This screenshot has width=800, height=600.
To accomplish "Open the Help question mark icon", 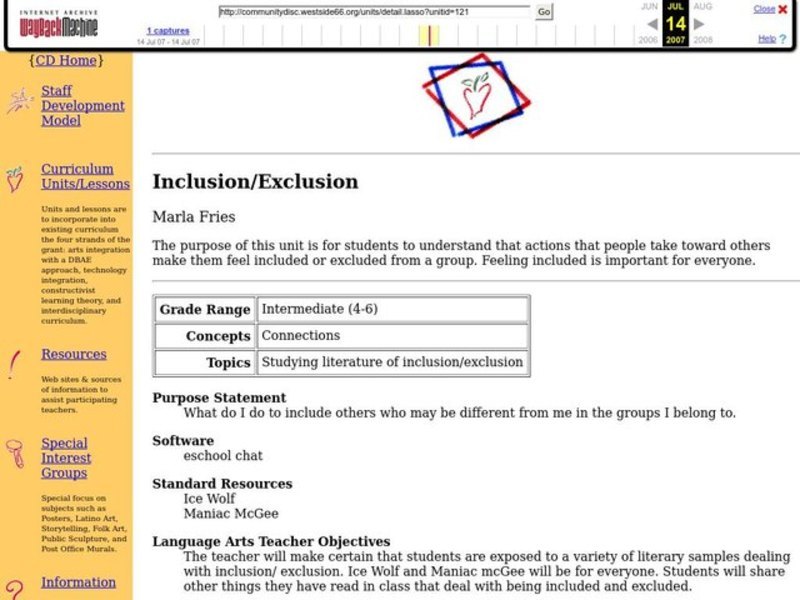I will click(x=783, y=39).
